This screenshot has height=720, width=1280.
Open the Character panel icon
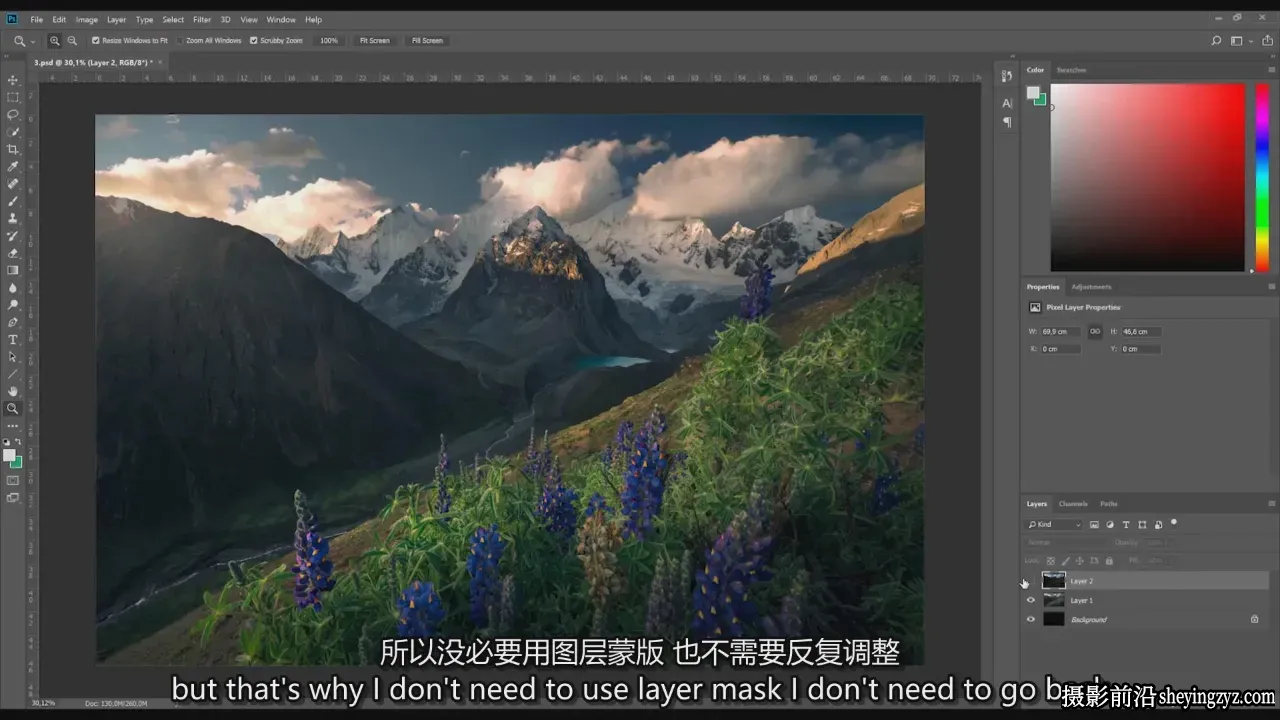tap(1007, 103)
